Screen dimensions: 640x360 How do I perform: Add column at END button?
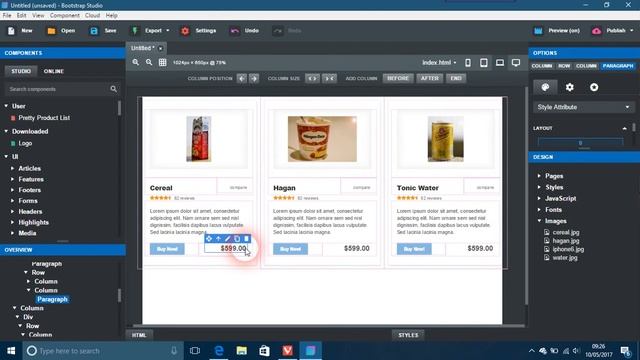[456, 78]
